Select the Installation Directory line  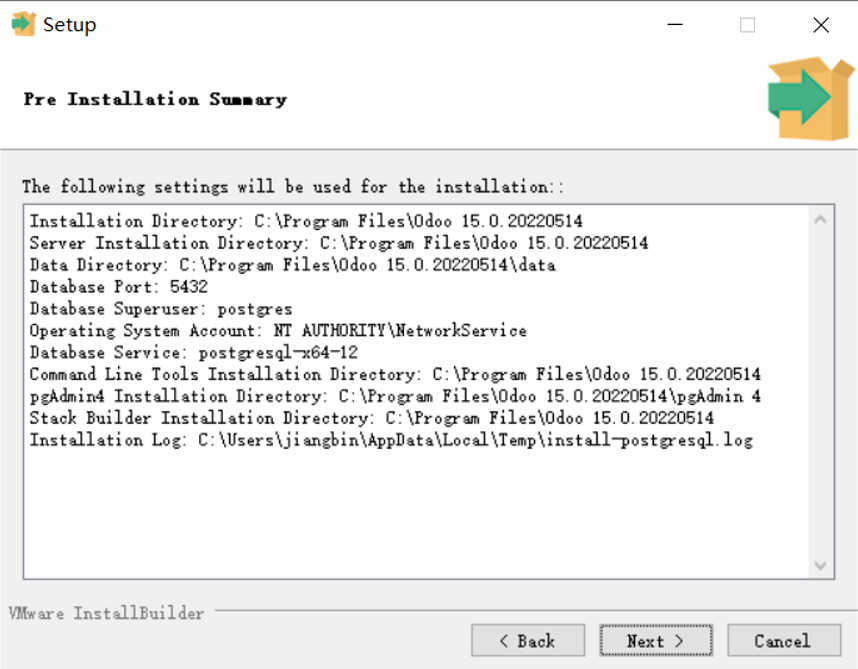pyautogui.click(x=306, y=221)
